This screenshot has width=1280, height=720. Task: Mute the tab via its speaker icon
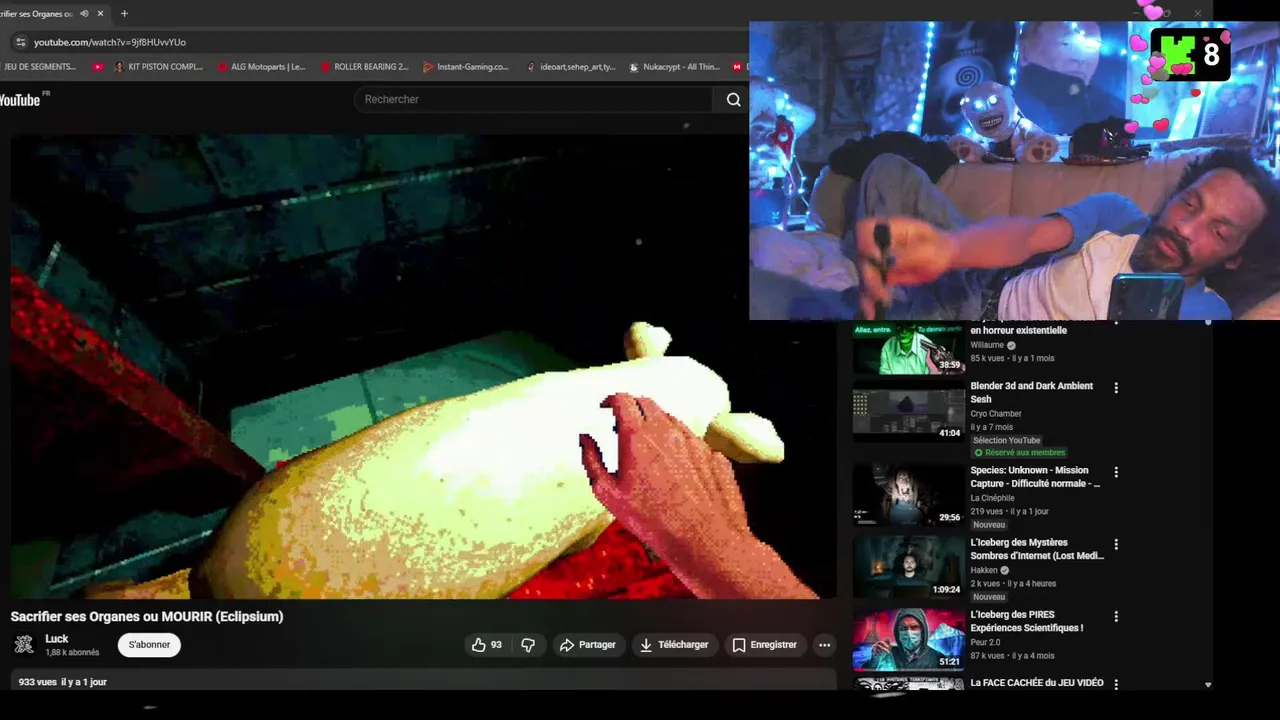coord(84,14)
